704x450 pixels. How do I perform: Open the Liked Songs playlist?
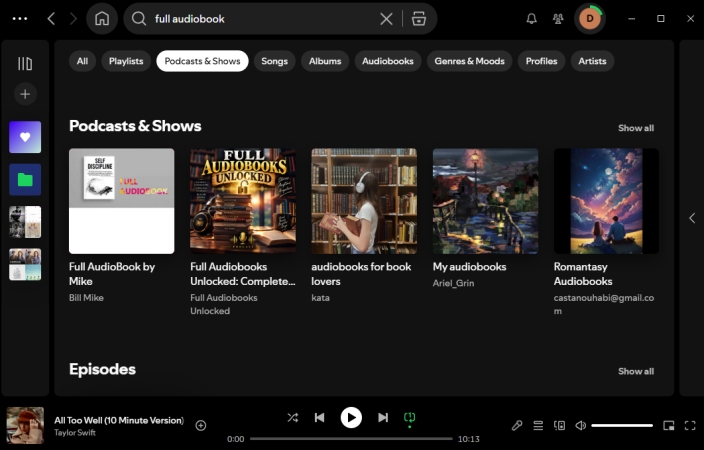pos(25,137)
